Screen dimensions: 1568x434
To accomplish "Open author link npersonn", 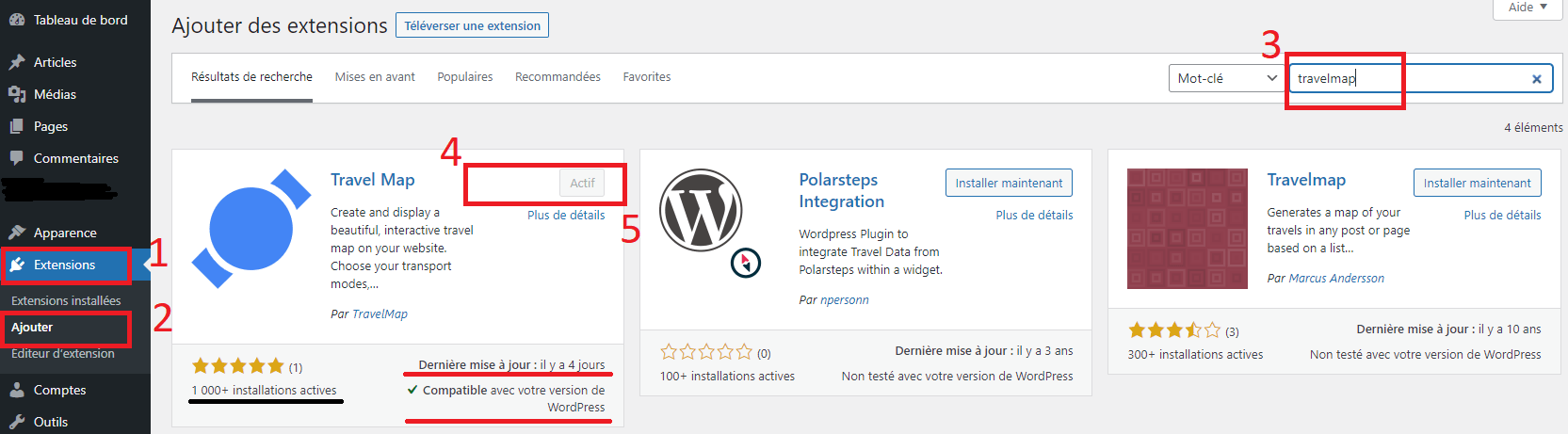I will click(x=845, y=300).
